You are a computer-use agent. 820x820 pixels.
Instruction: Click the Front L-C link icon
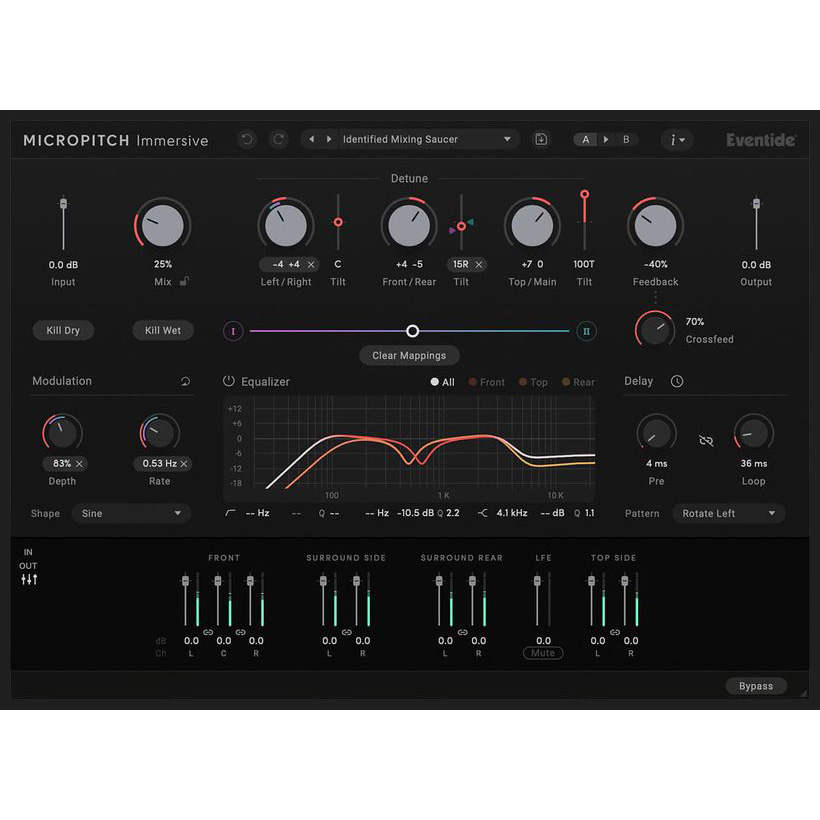pyautogui.click(x=208, y=632)
